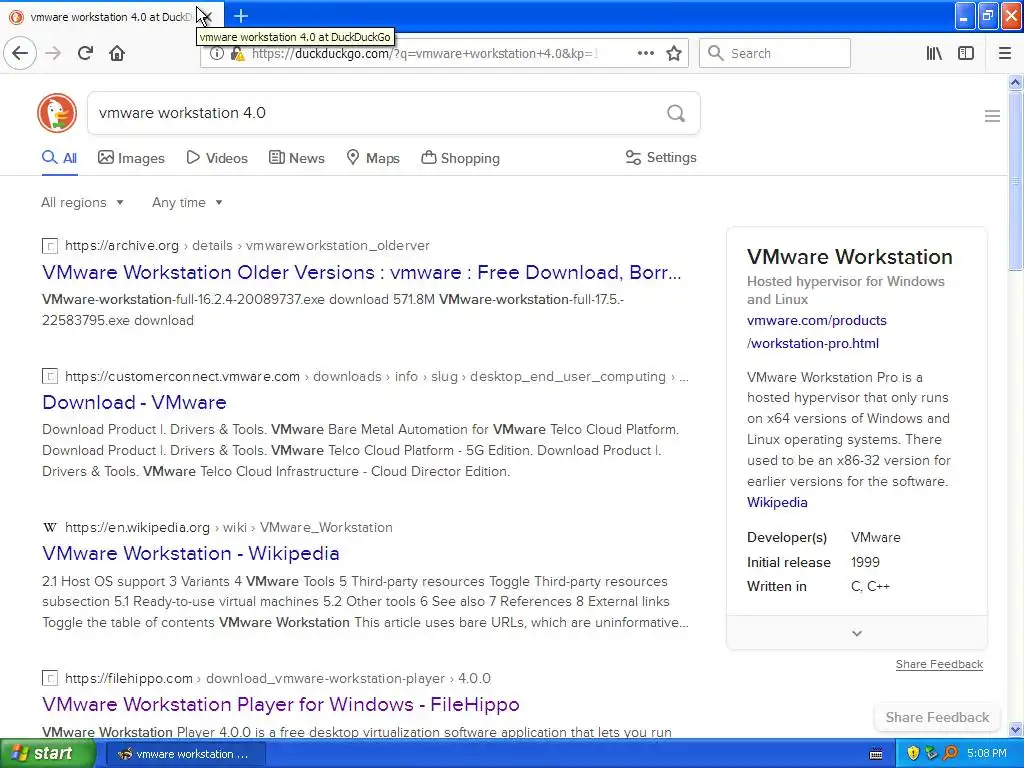1024x768 pixels.
Task: Submit search with magnifier icon in DuckDuckGo box
Action: (676, 114)
